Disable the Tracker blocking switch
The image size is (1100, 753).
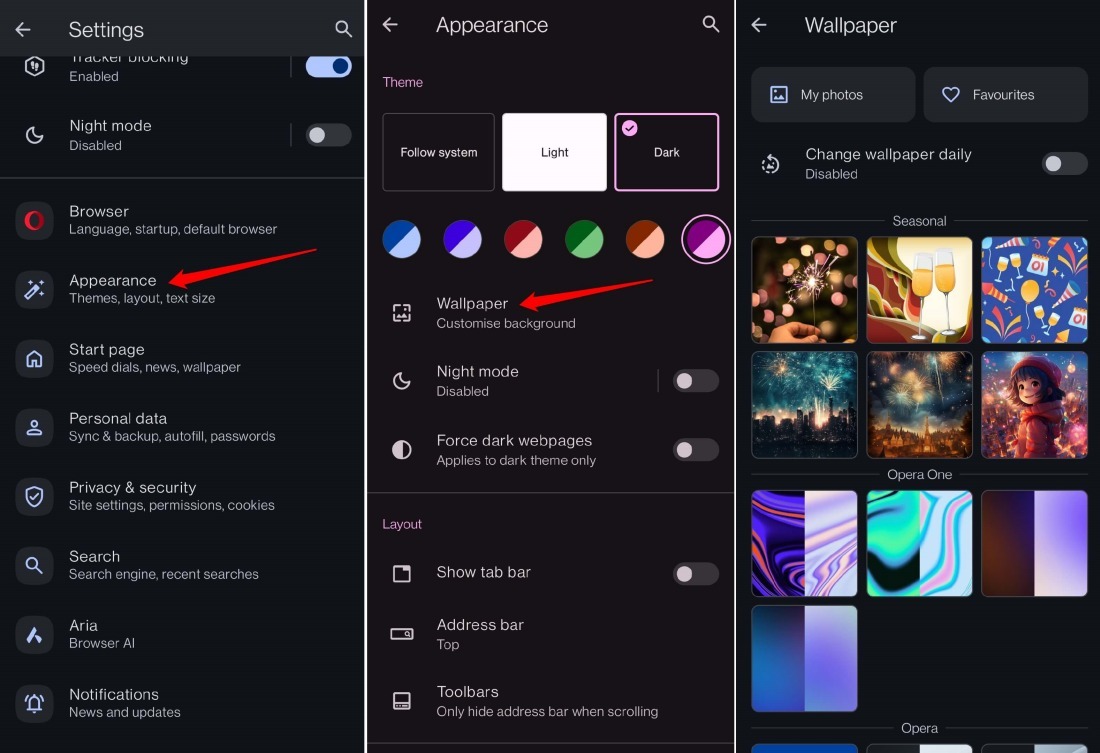click(x=329, y=67)
